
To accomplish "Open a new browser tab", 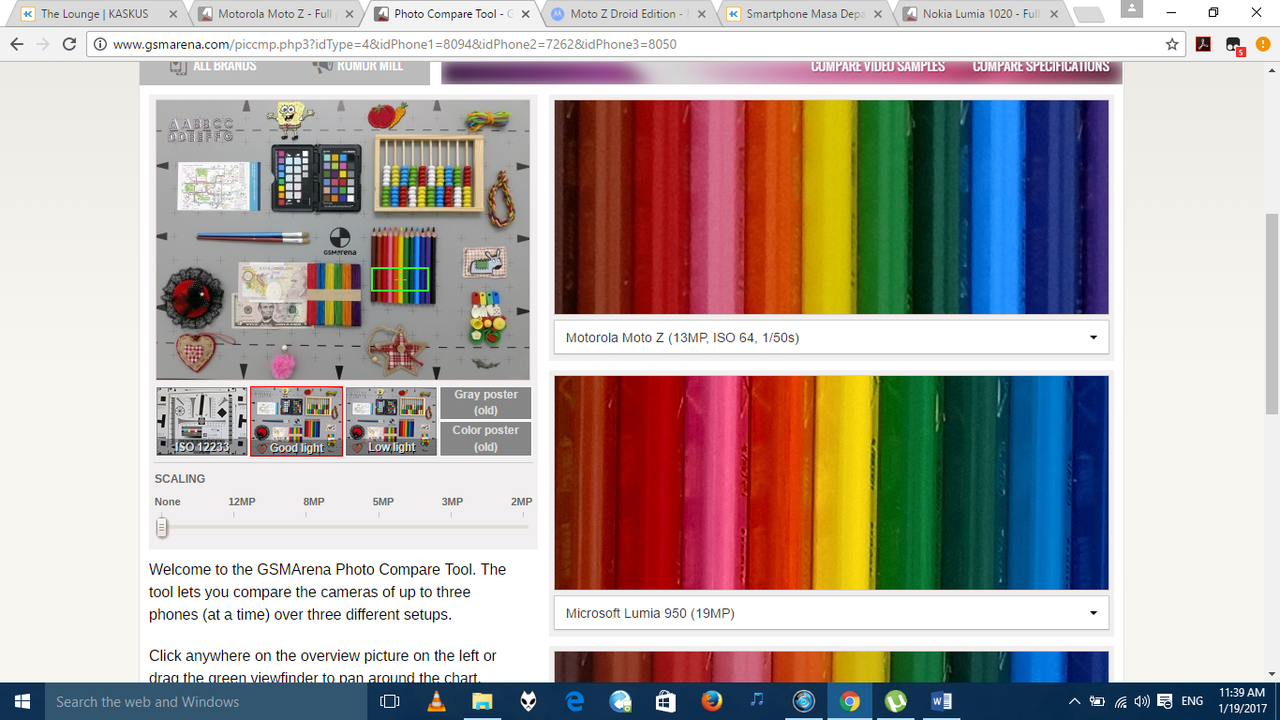I will click(1090, 14).
